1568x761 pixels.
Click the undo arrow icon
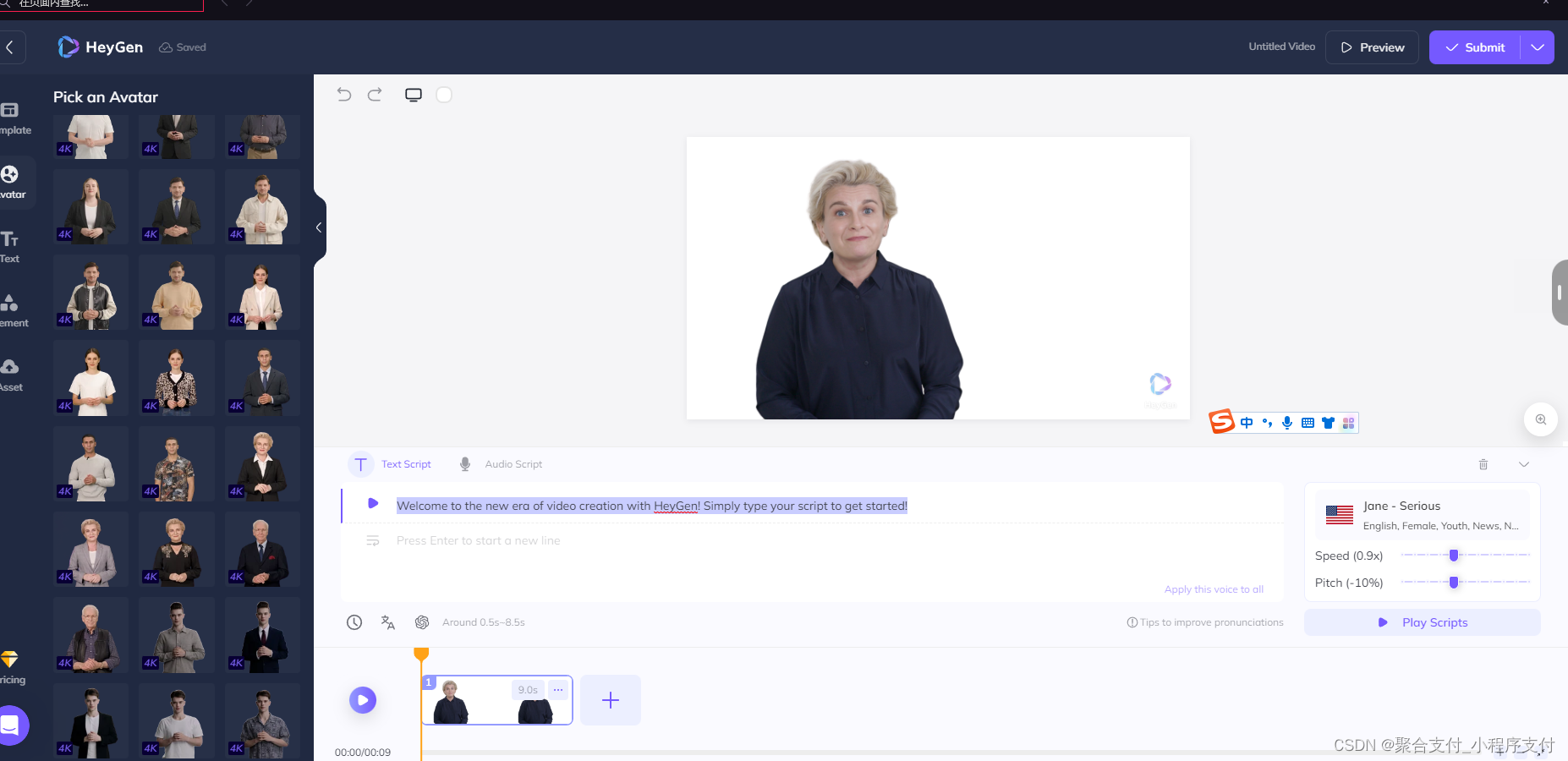click(343, 94)
